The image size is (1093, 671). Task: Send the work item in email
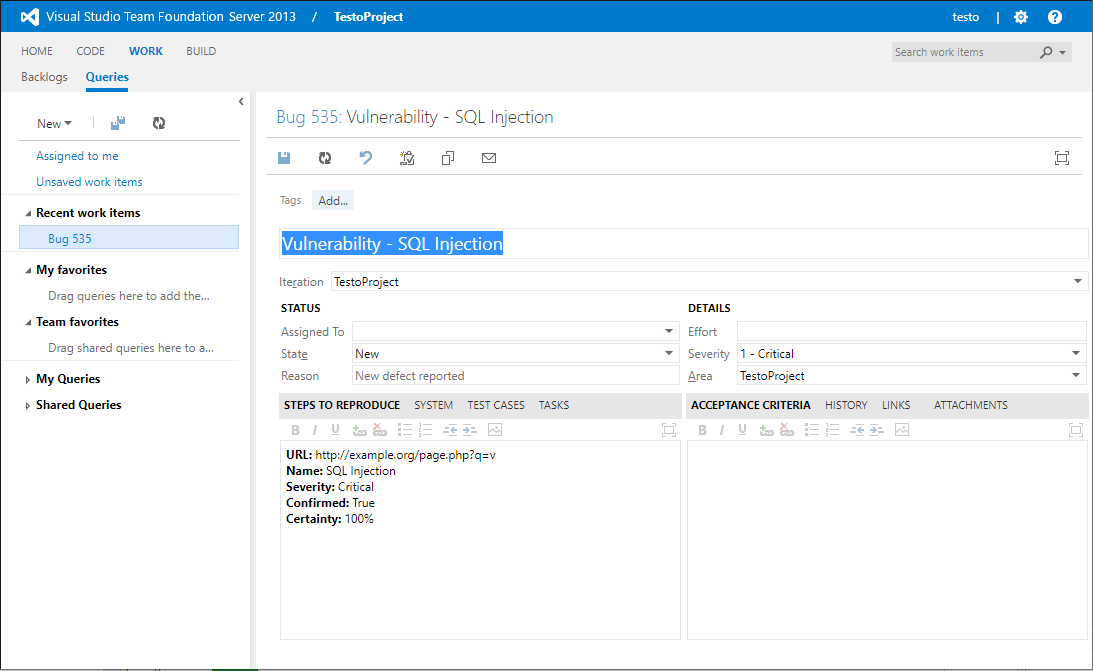pos(489,158)
